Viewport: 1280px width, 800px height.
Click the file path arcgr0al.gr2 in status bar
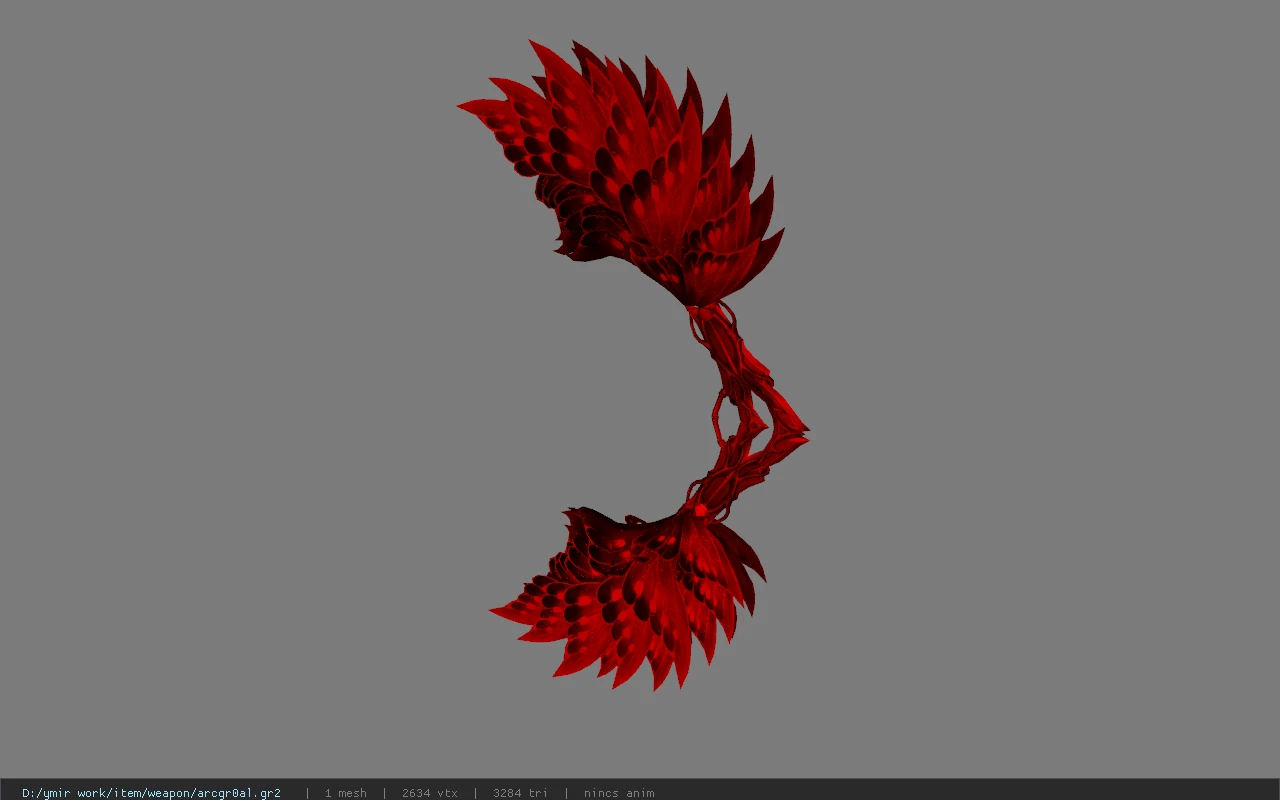(x=151, y=793)
